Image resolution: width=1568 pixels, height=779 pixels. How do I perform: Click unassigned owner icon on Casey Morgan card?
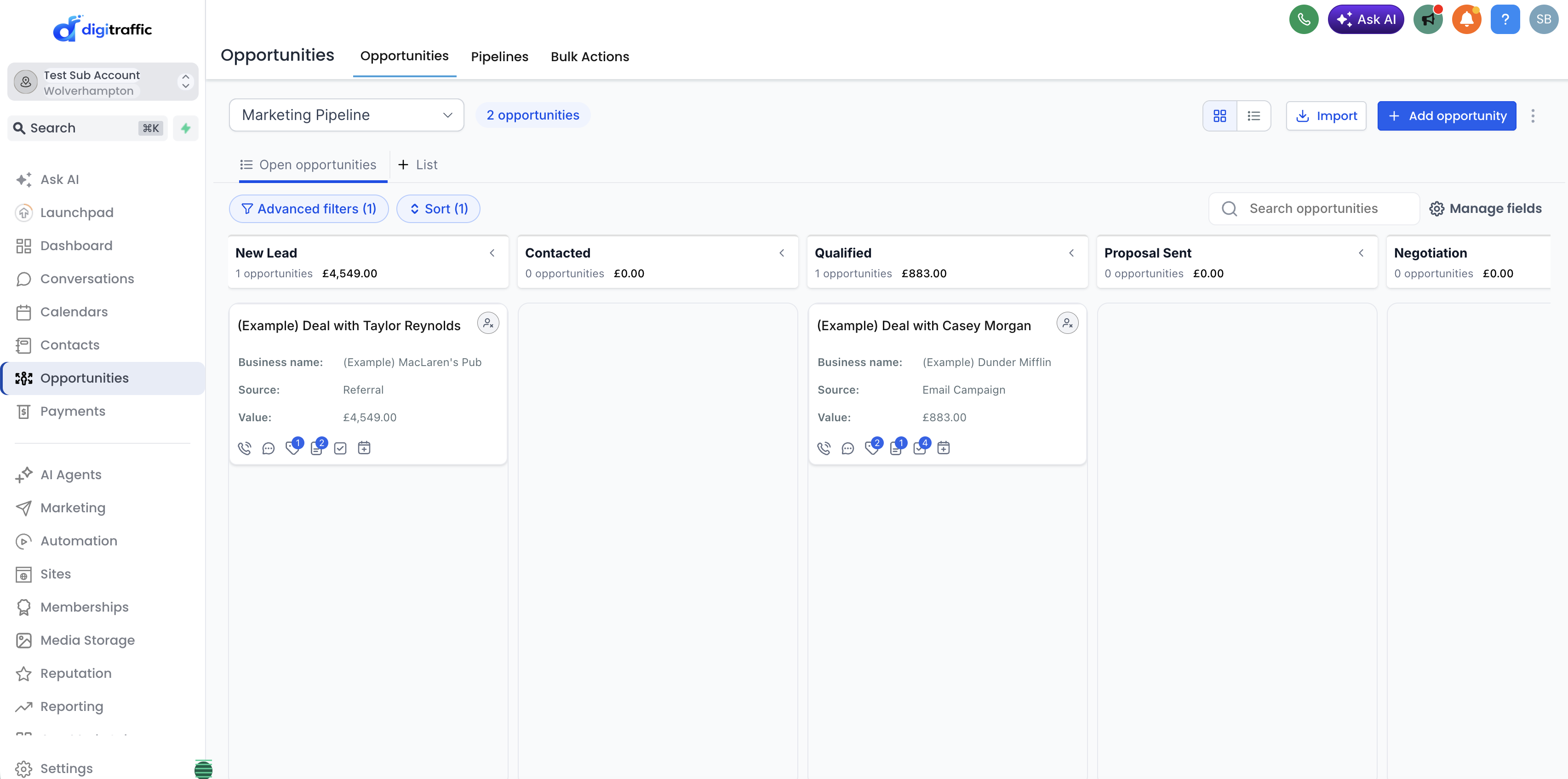[1068, 323]
